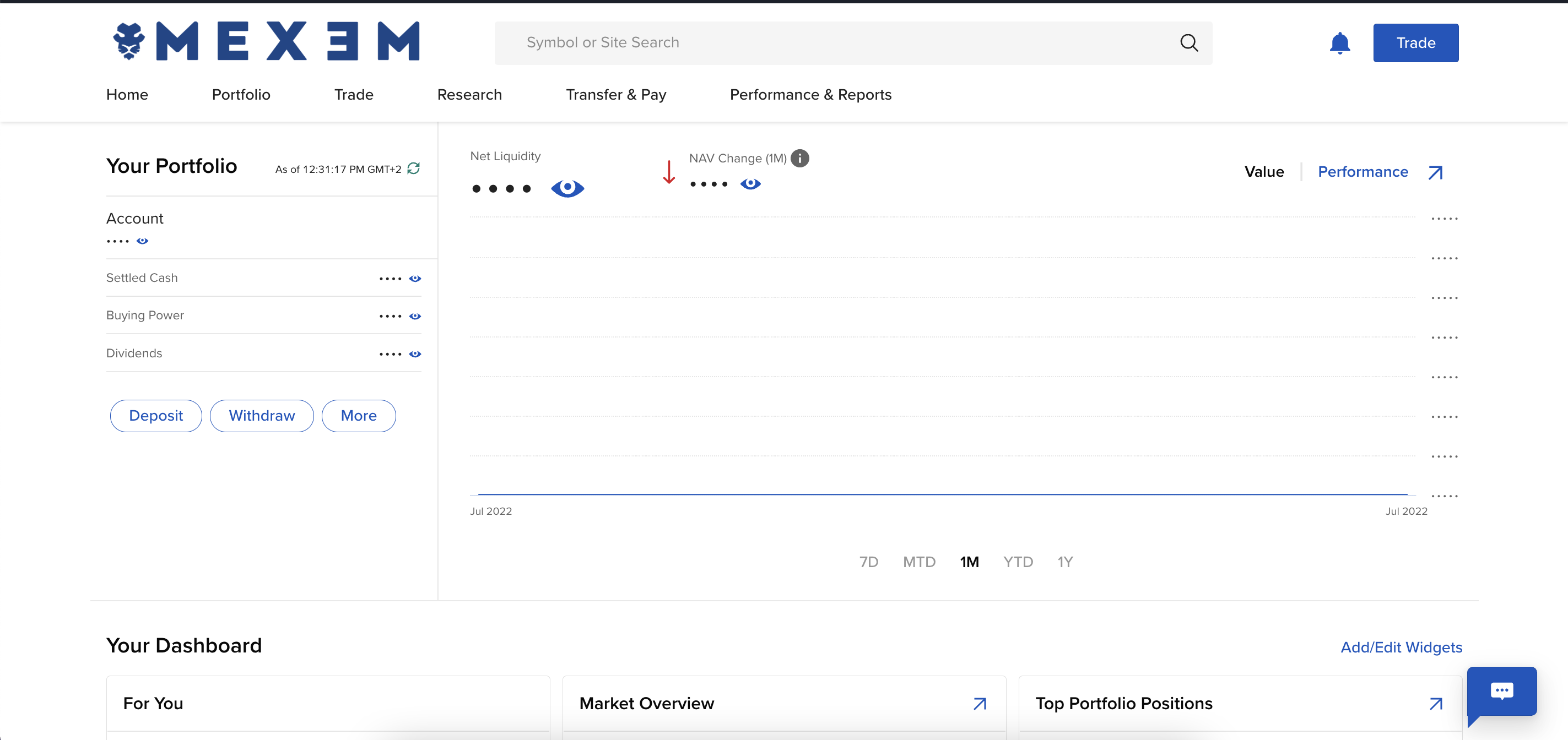Image resolution: width=1568 pixels, height=740 pixels.
Task: Open Market Overview widget arrow icon
Action: 979,704
